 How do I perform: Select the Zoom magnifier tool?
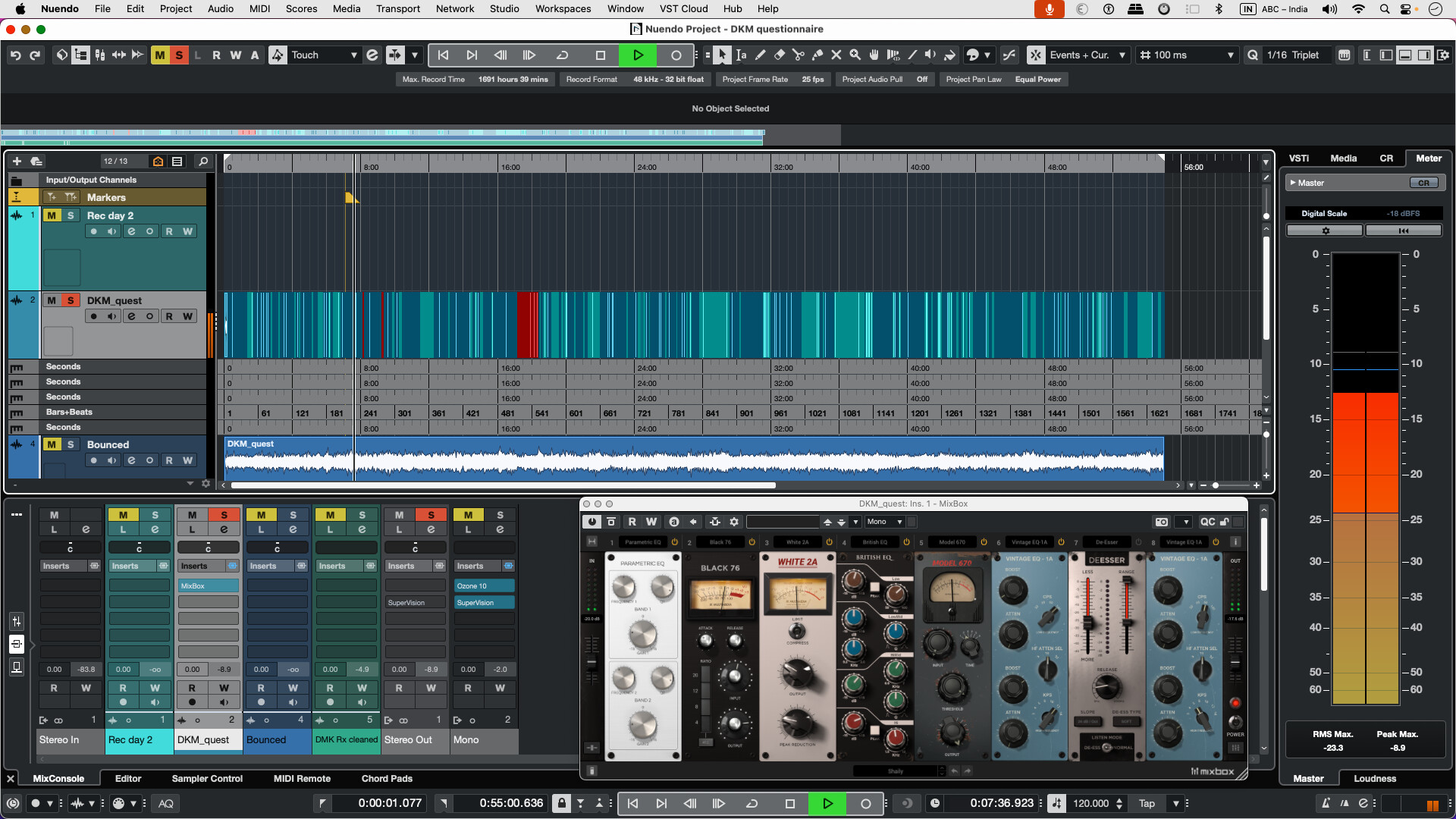pyautogui.click(x=855, y=55)
